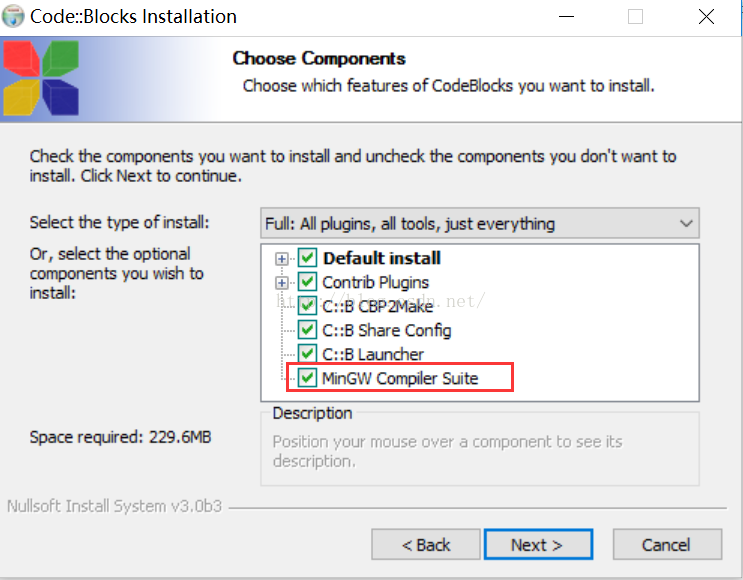Return with the Back button
The height and width of the screenshot is (580, 743).
pyautogui.click(x=426, y=544)
